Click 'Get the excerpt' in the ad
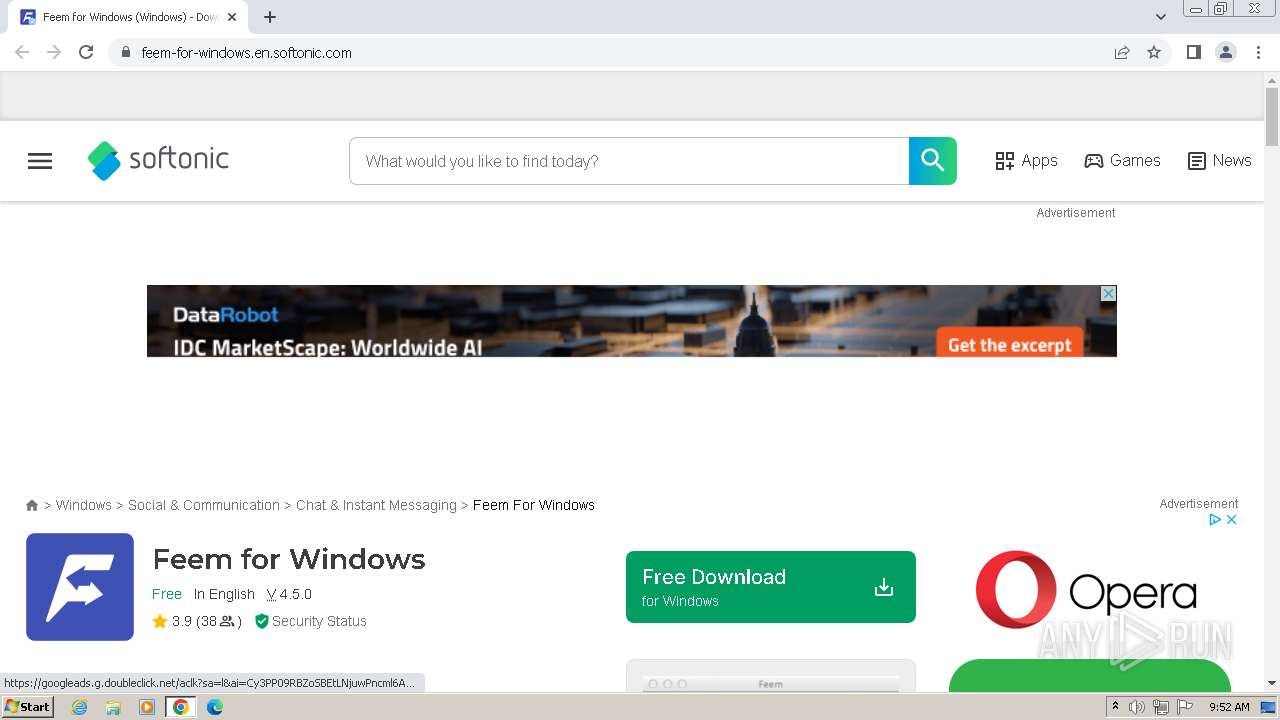Image resolution: width=1280 pixels, height=720 pixels. coord(1009,344)
